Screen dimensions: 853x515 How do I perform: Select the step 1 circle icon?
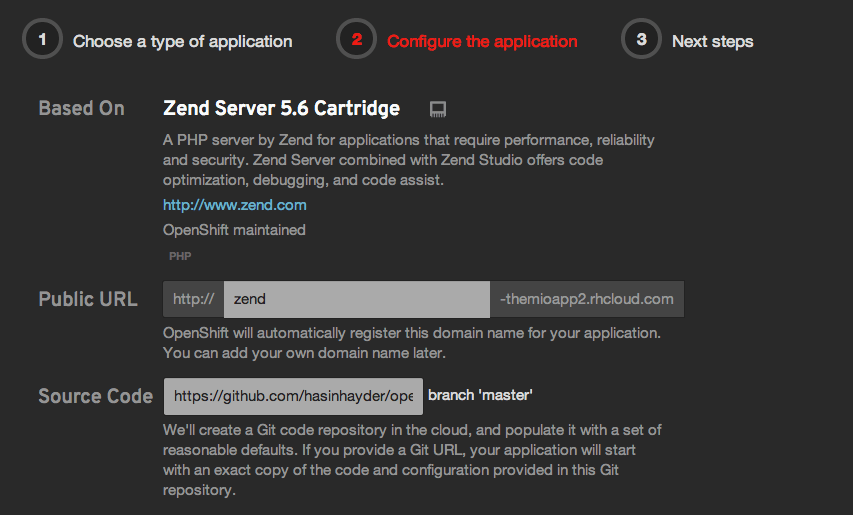click(x=42, y=39)
